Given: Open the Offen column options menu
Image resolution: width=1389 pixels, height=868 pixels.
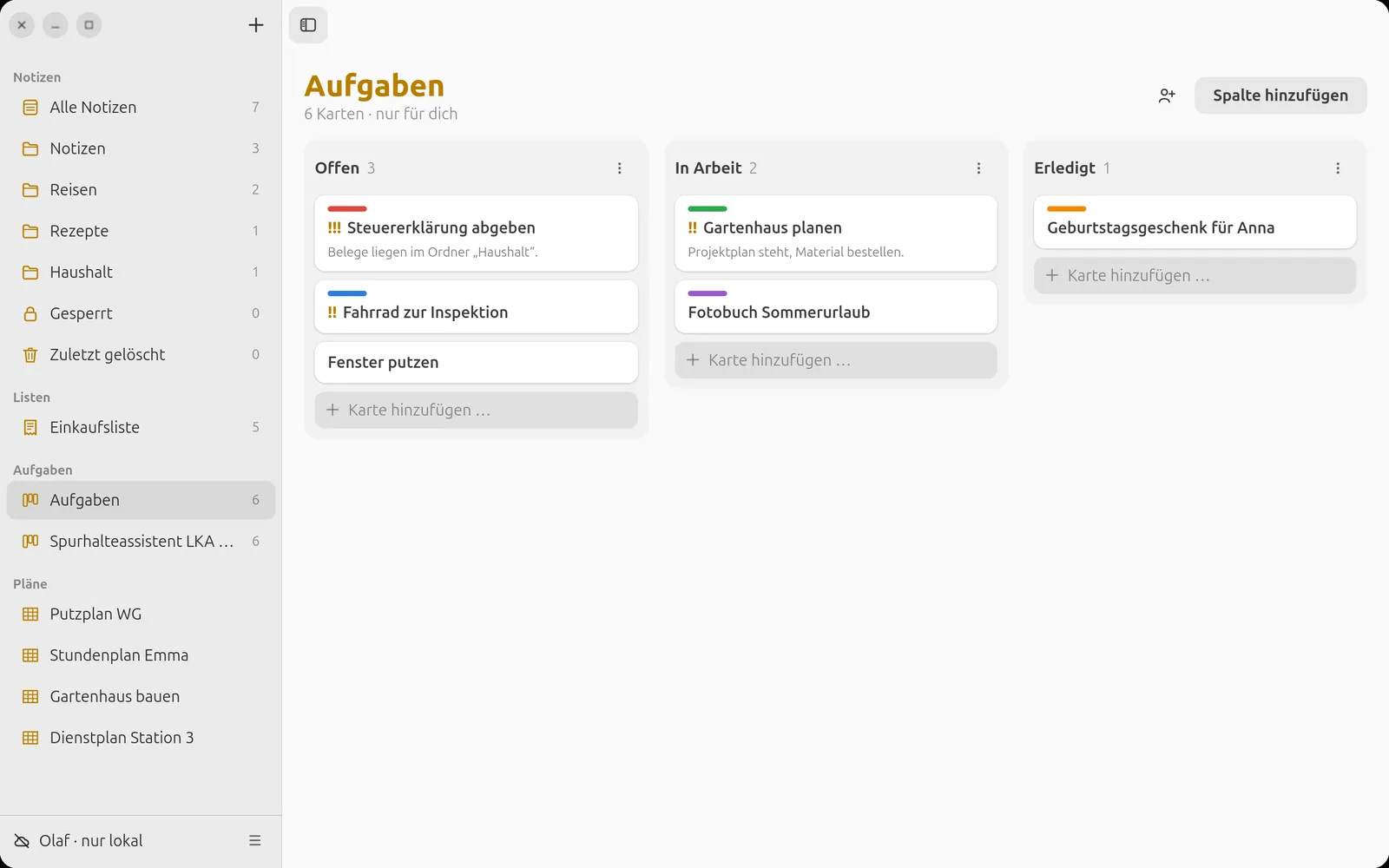Looking at the screenshot, I should 620,168.
